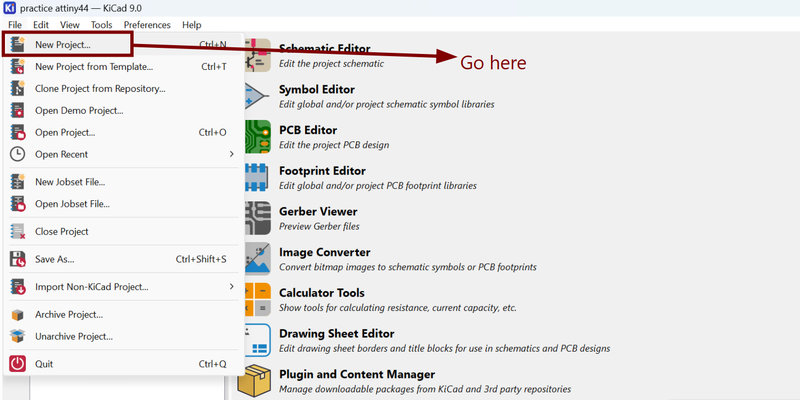Open the Help menu
This screenshot has height=400, width=800.
click(x=192, y=24)
